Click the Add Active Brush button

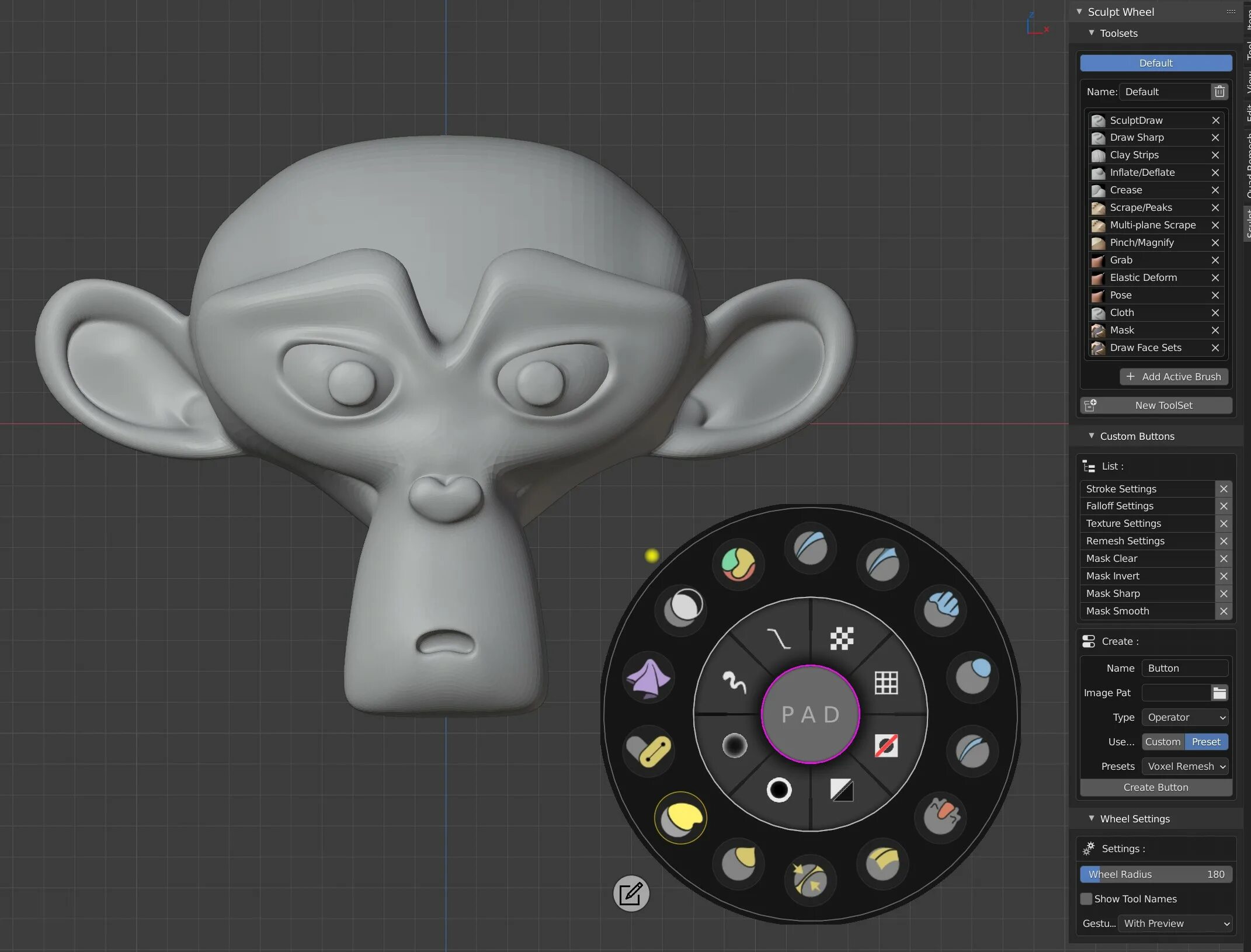pos(1174,377)
